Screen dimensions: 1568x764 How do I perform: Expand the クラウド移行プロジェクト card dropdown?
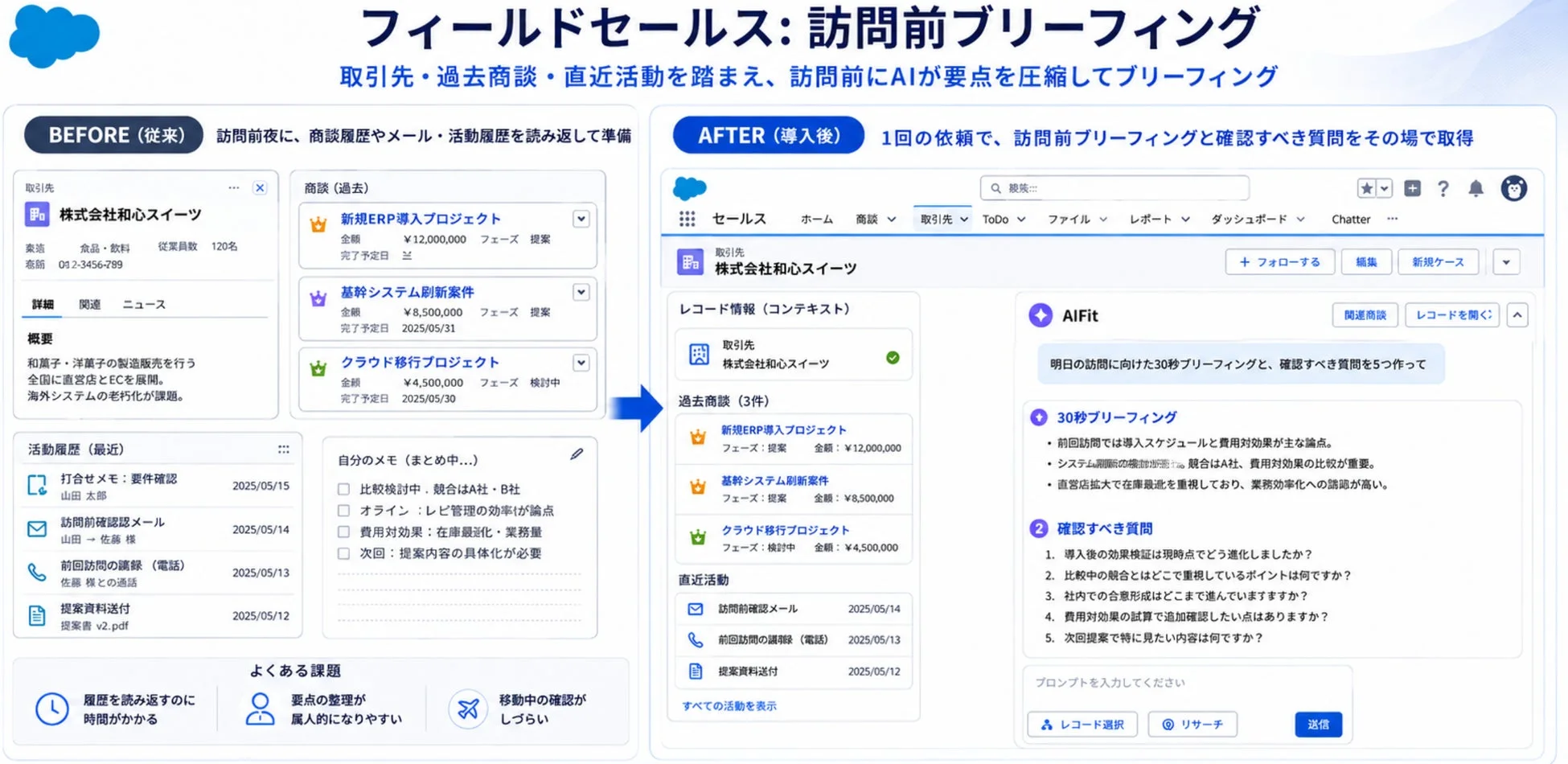pyautogui.click(x=581, y=363)
